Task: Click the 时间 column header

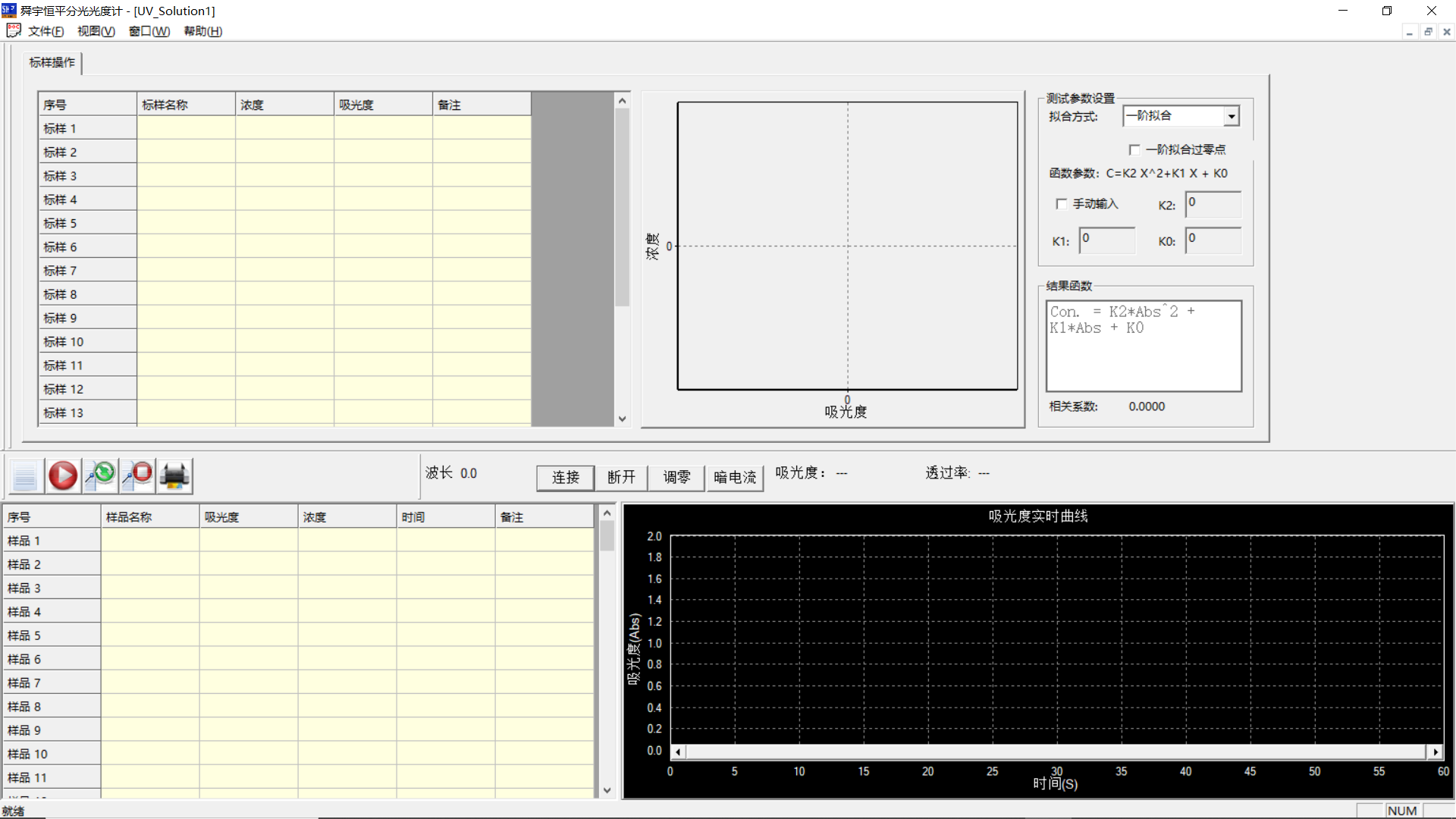Action: pyautogui.click(x=446, y=517)
